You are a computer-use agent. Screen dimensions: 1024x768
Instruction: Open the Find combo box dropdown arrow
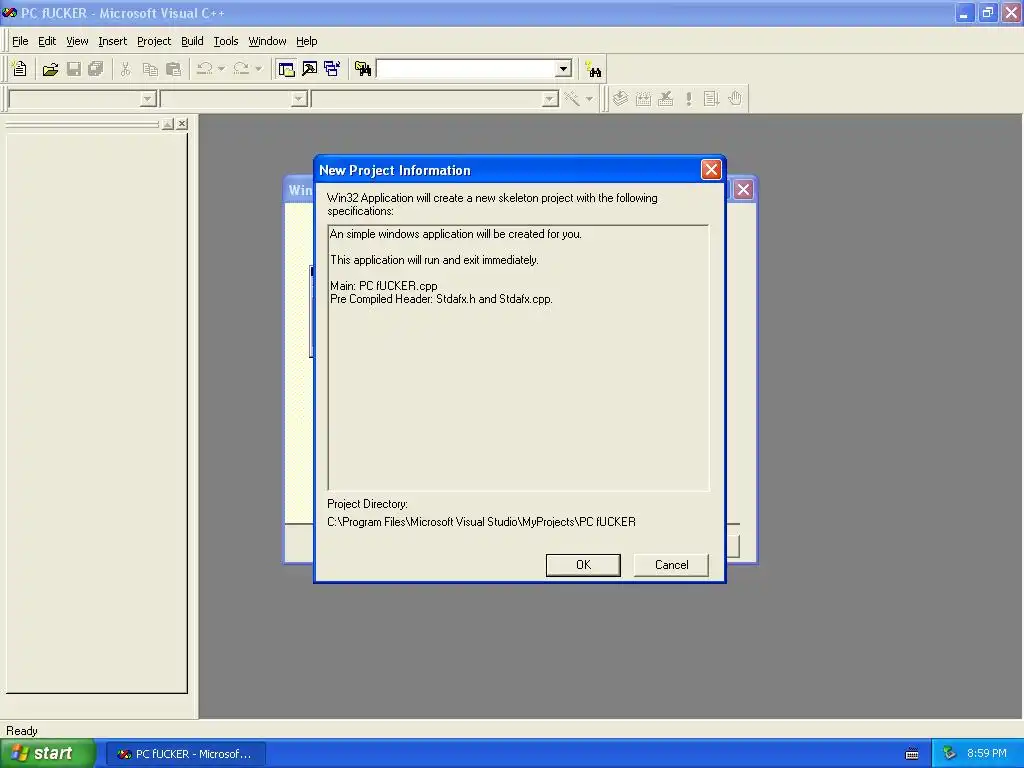563,69
